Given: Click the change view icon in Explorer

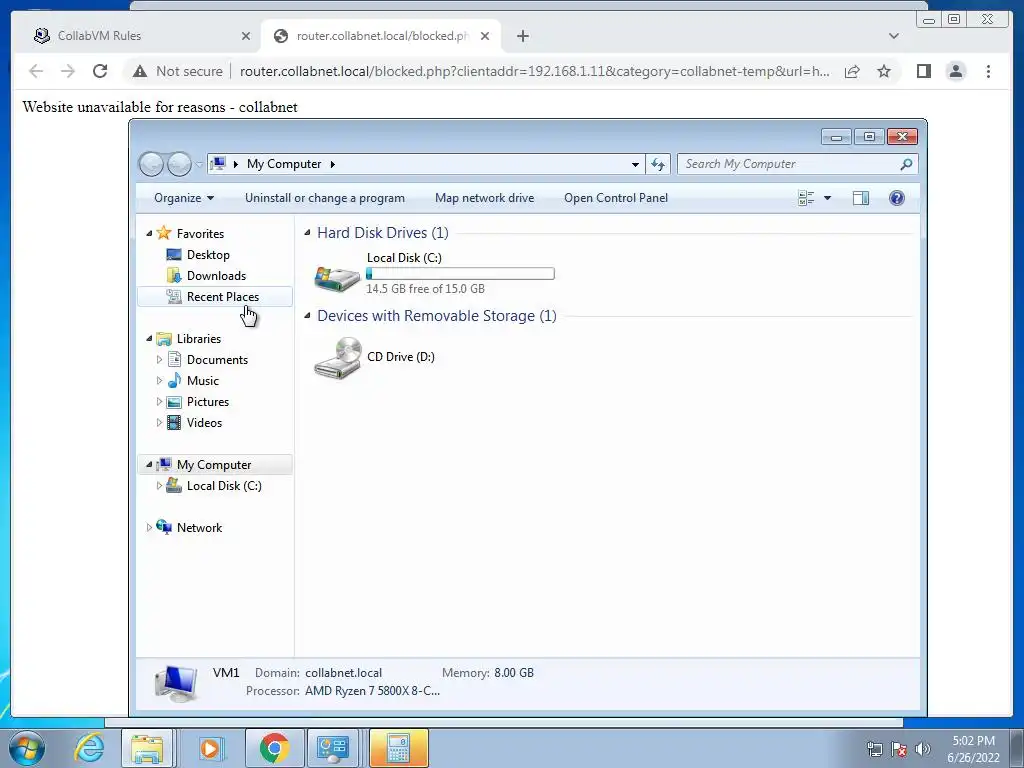Looking at the screenshot, I should pyautogui.click(x=806, y=198).
